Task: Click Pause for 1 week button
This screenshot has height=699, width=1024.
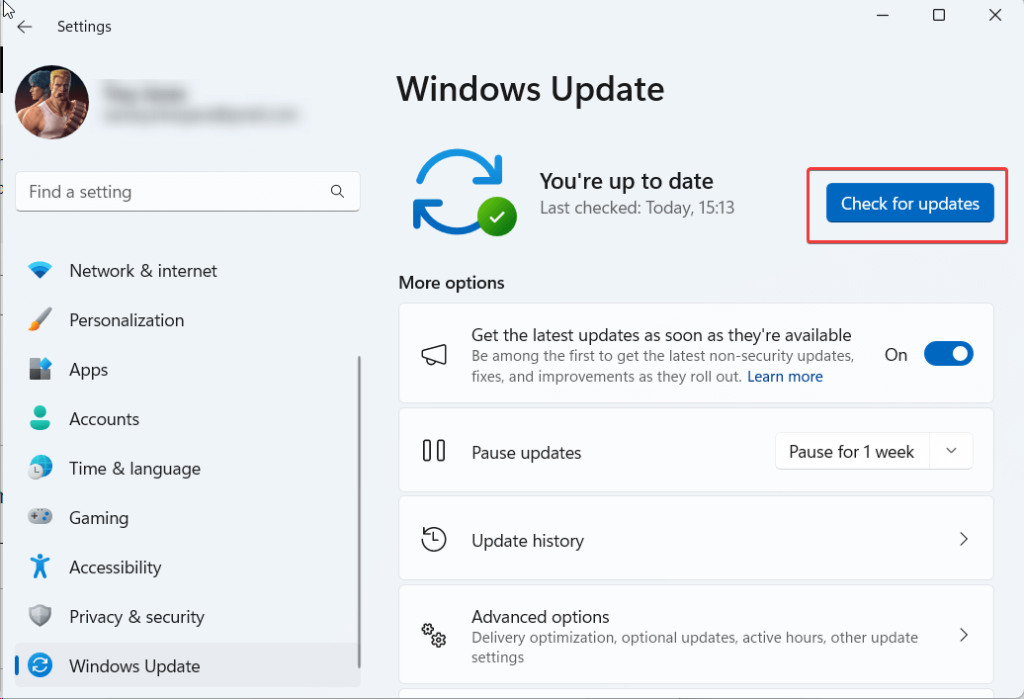Action: pyautogui.click(x=851, y=452)
